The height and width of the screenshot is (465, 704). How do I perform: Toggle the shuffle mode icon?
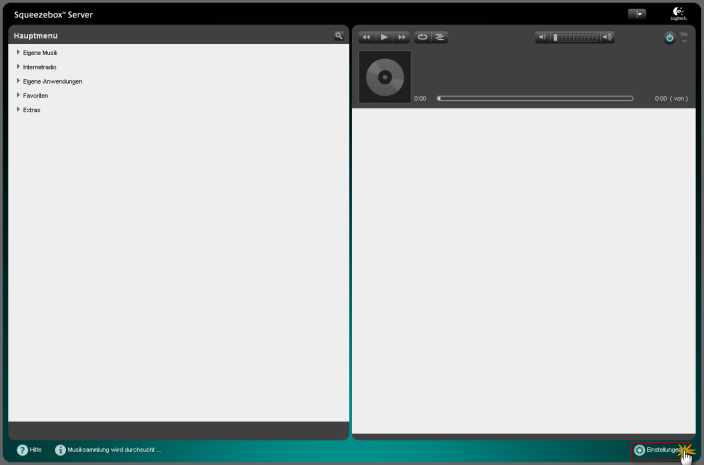[x=440, y=37]
